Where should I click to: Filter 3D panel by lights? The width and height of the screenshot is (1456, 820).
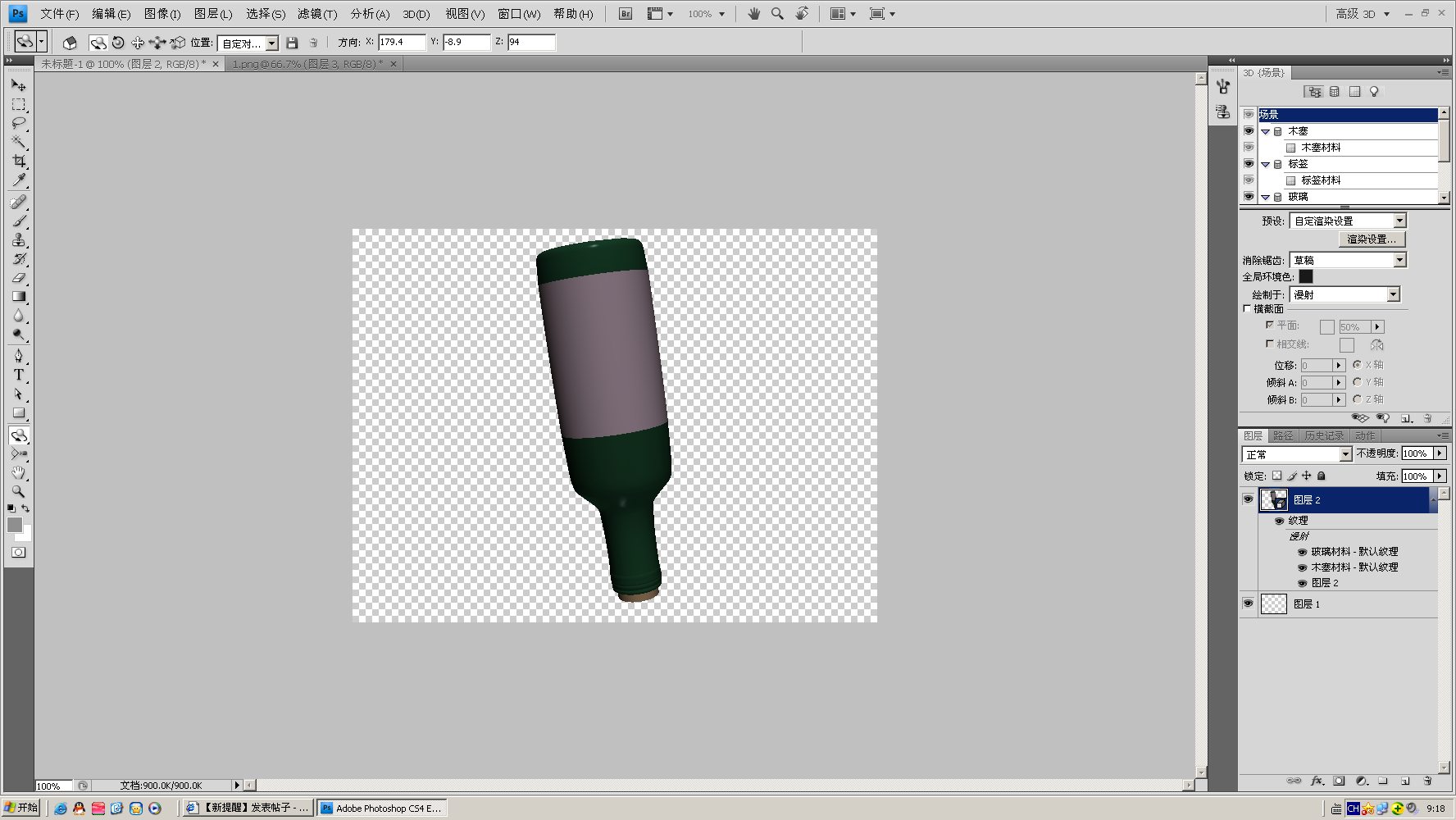pos(1374,92)
